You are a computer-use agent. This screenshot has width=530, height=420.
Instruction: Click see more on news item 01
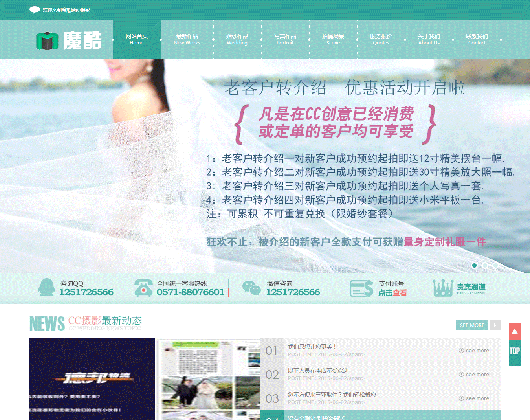tap(474, 350)
